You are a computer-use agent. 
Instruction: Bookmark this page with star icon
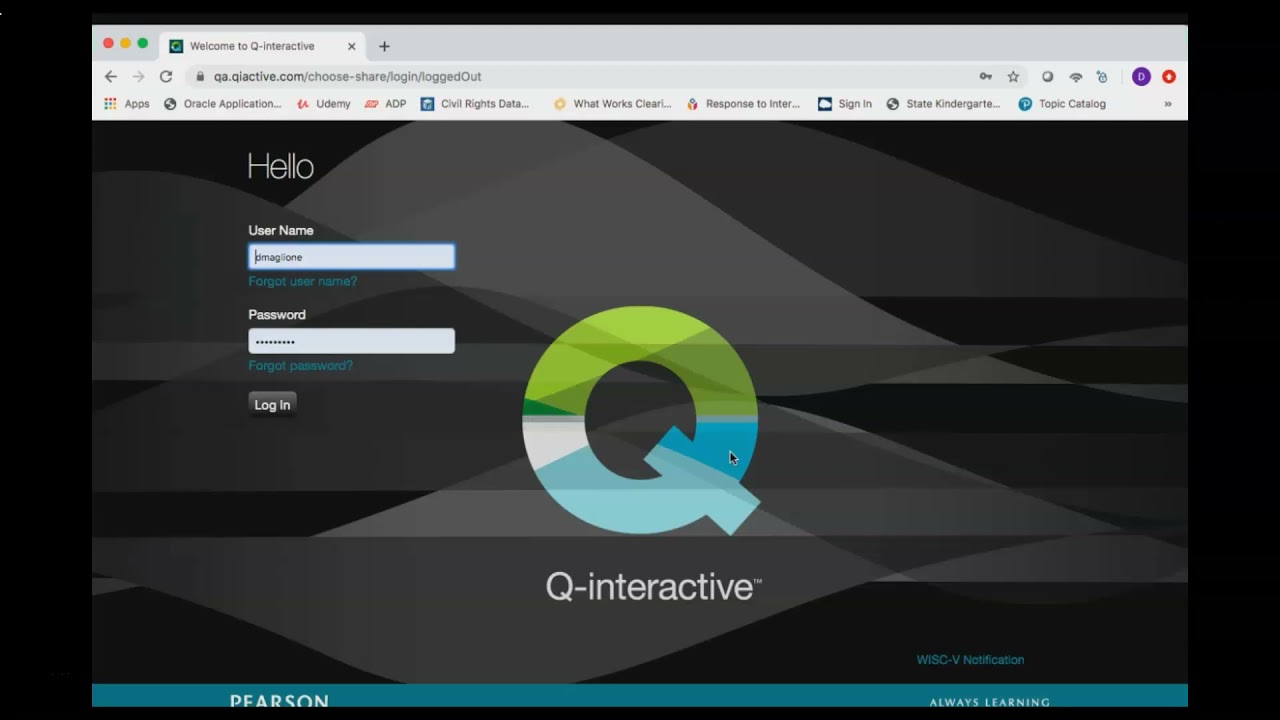pos(1013,76)
